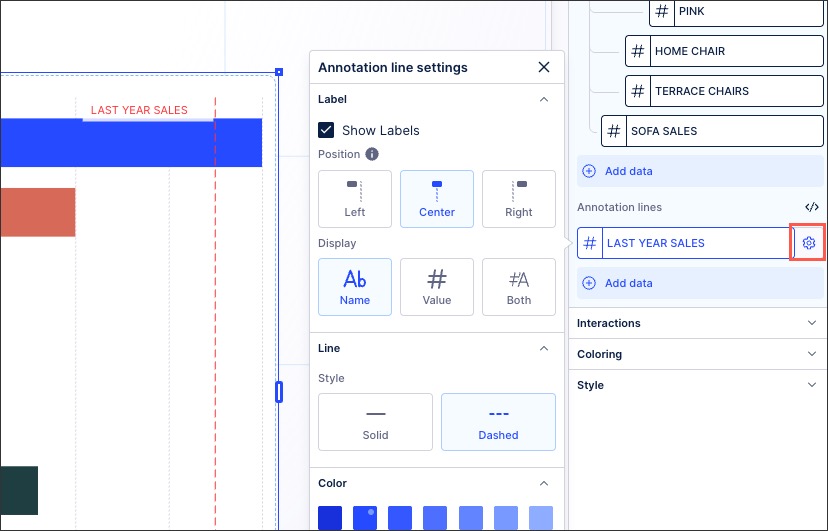This screenshot has height=531, width=828.
Task: Close the Annotation line settings panel
Action: click(x=544, y=67)
